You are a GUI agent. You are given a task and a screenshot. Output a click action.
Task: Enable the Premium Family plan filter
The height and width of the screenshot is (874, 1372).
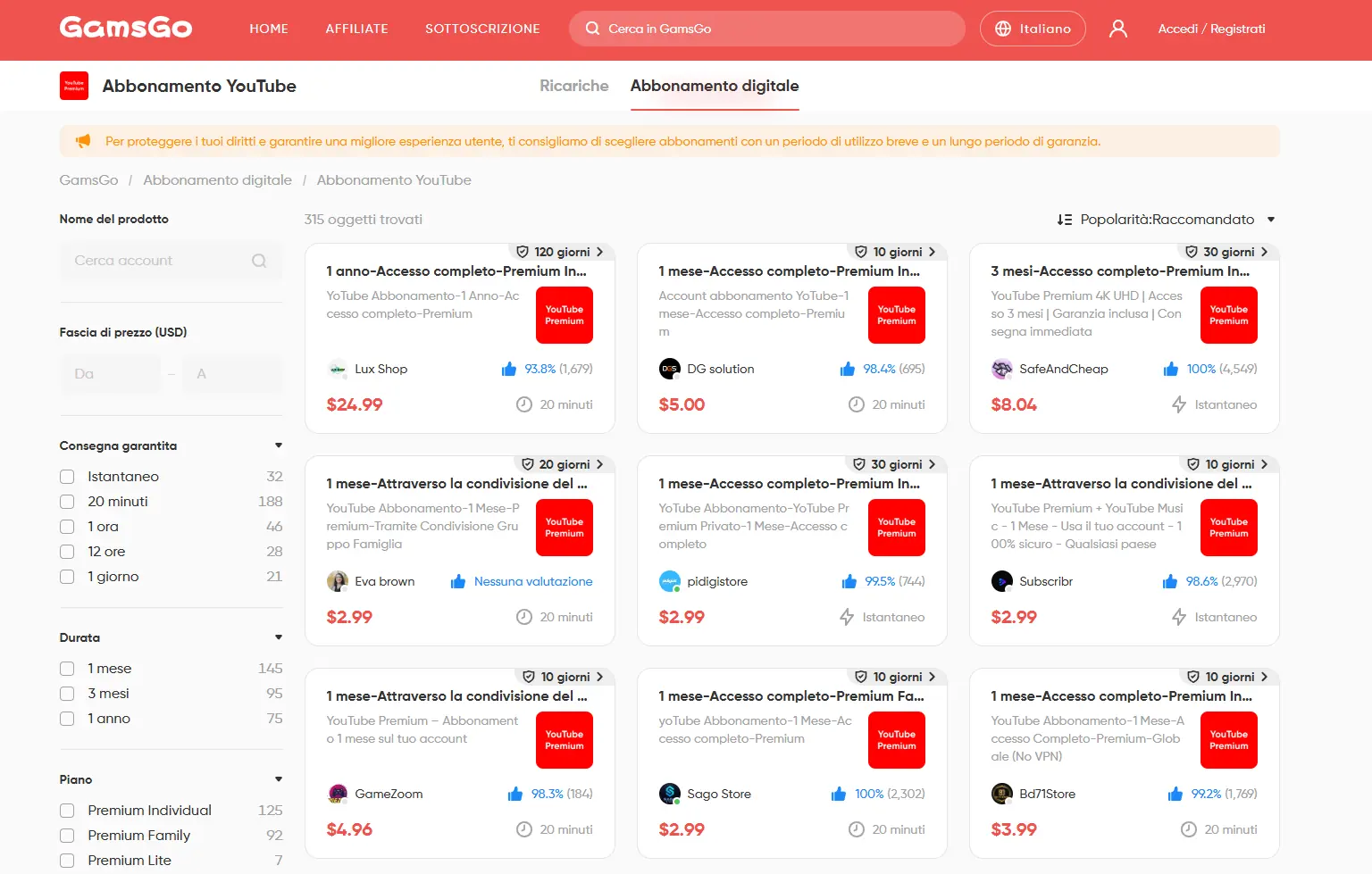click(x=67, y=836)
